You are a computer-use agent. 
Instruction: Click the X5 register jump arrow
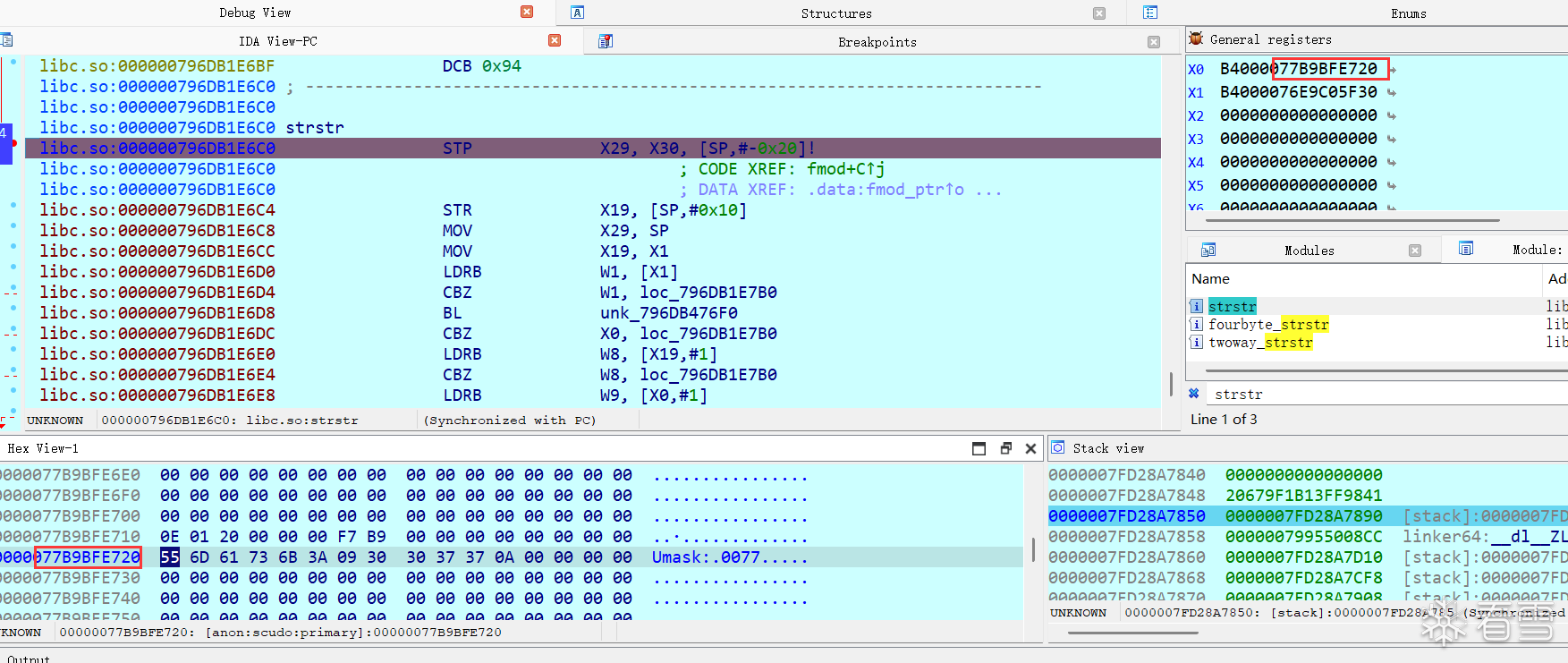[x=1391, y=186]
